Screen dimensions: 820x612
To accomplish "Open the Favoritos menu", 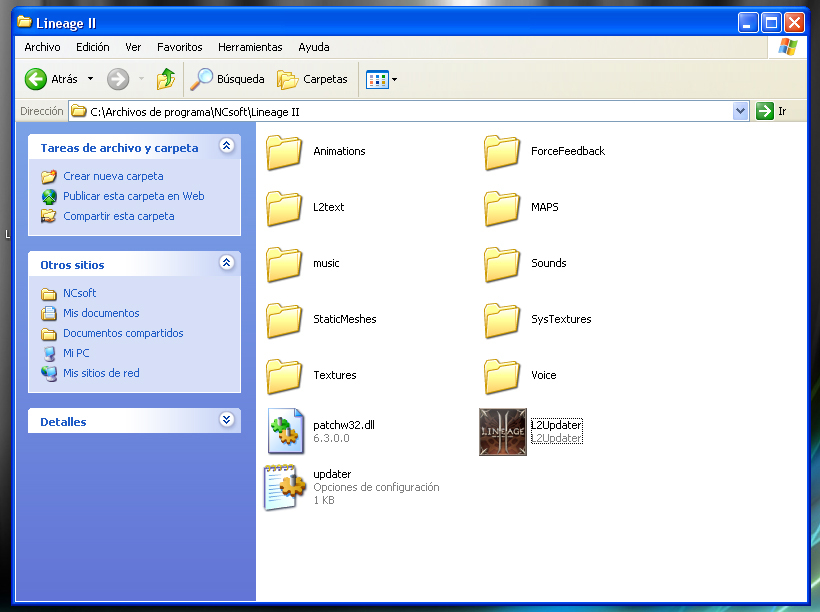I will point(179,47).
